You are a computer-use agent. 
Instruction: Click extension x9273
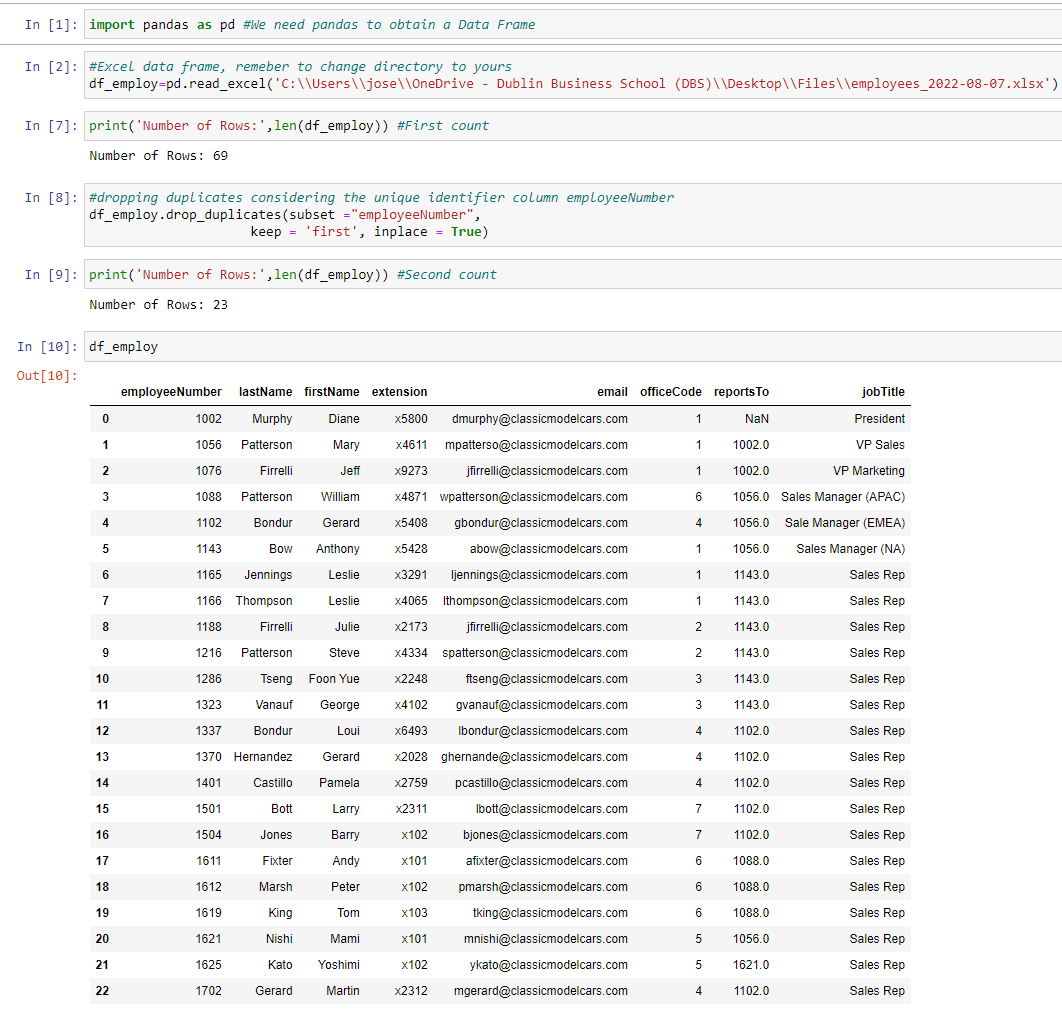[x=411, y=471]
